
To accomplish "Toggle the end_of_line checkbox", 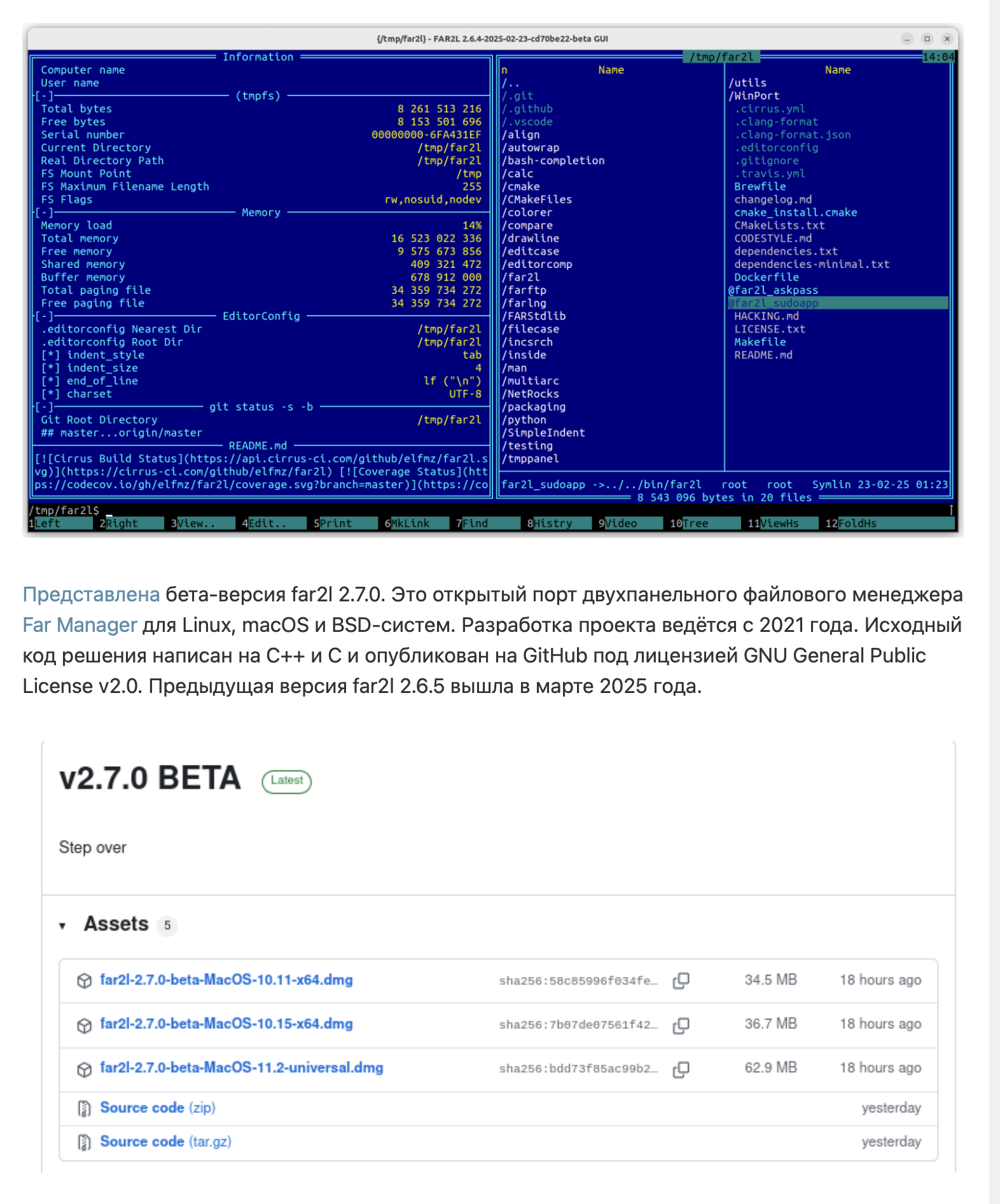I will click(51, 381).
